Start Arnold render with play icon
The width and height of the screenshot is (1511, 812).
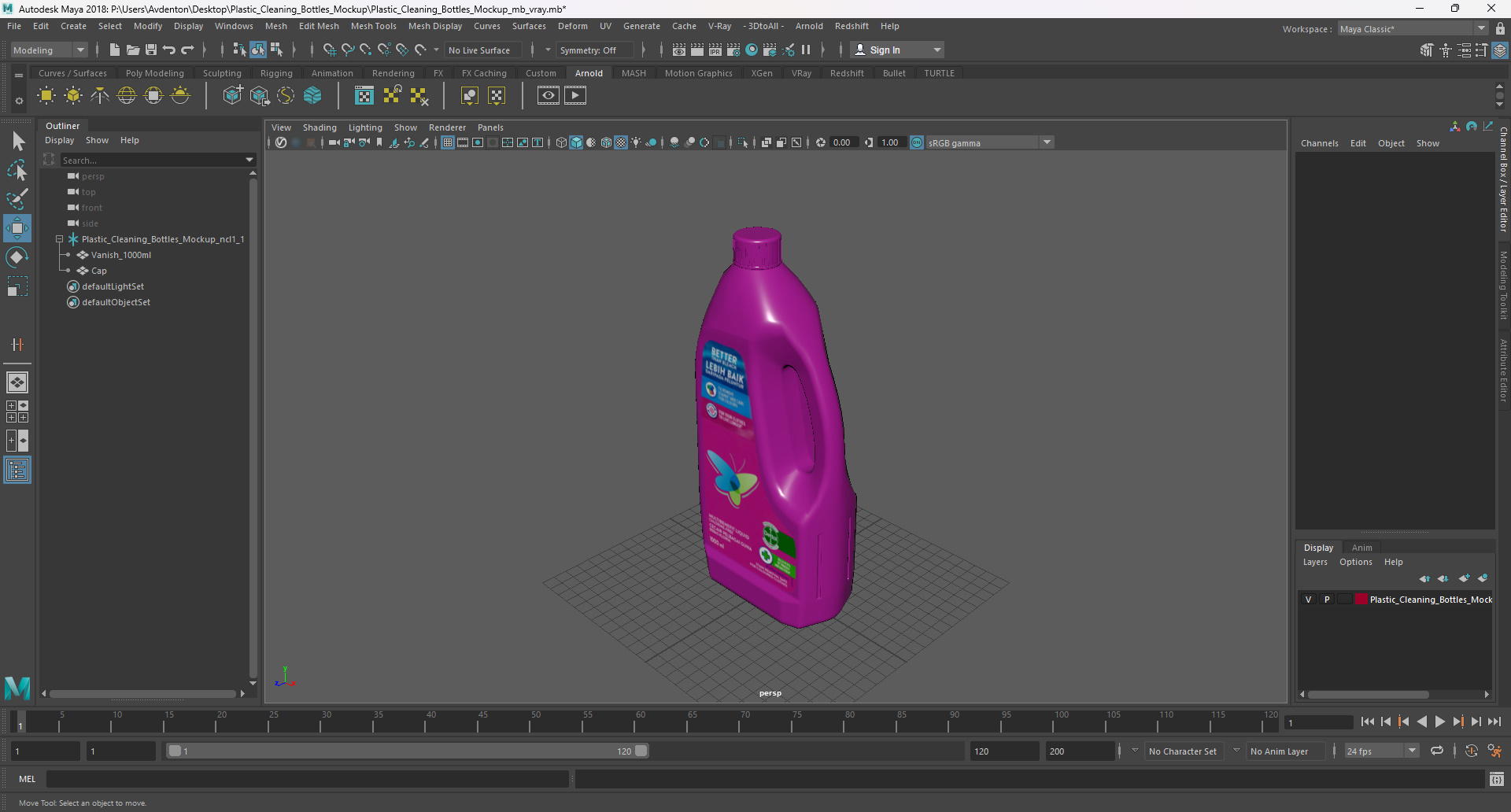pos(575,96)
